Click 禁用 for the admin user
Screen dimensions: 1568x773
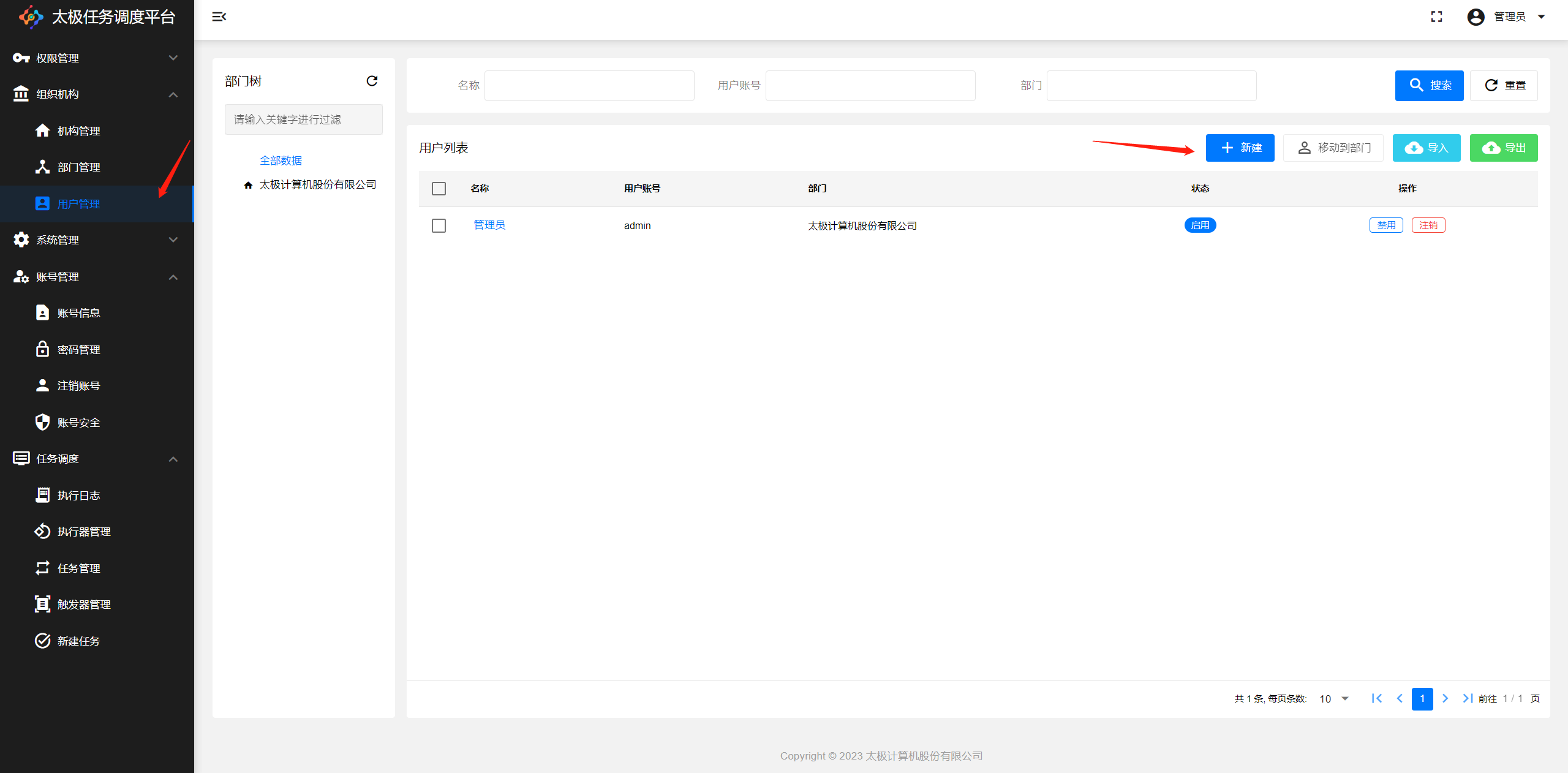(x=1386, y=225)
